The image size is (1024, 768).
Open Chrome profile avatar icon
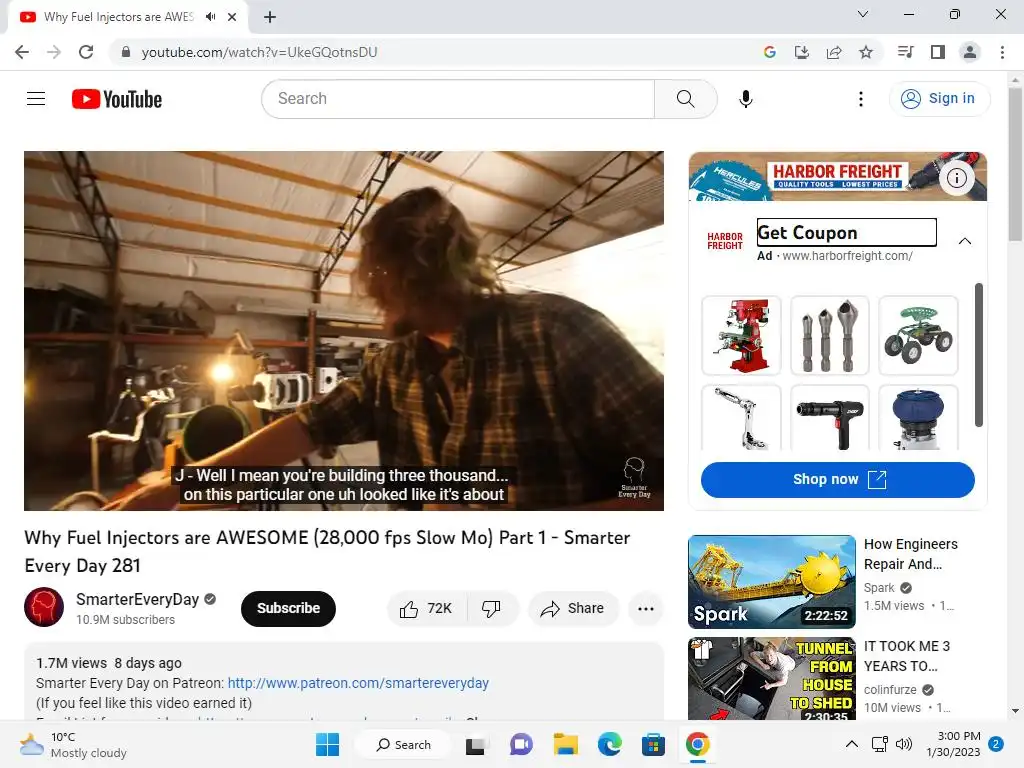[970, 52]
